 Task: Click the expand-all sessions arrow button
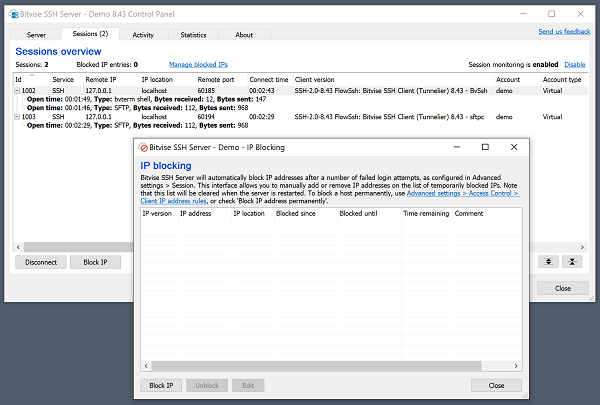pyautogui.click(x=548, y=262)
